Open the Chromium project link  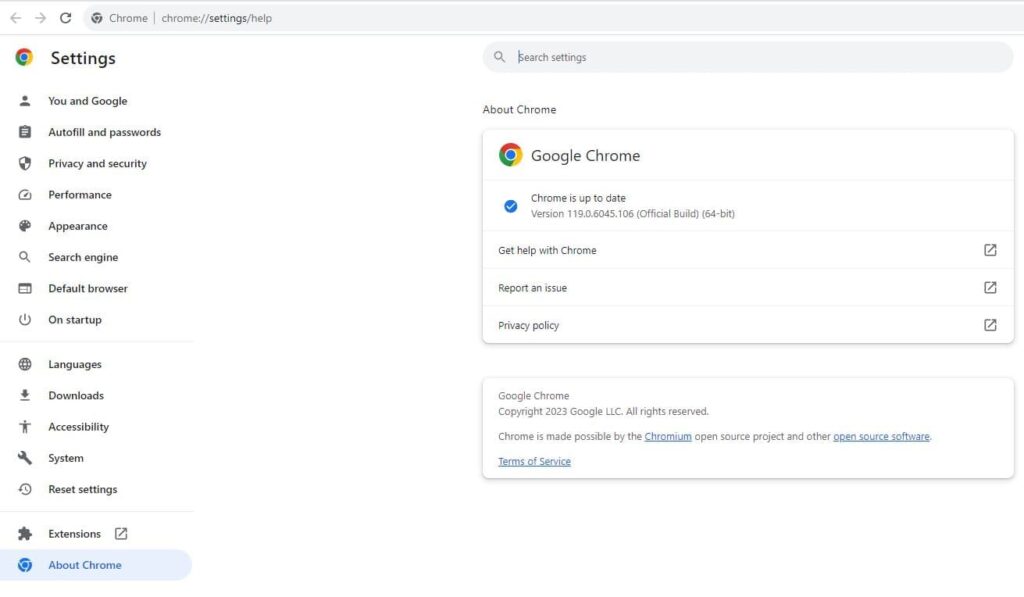click(668, 436)
